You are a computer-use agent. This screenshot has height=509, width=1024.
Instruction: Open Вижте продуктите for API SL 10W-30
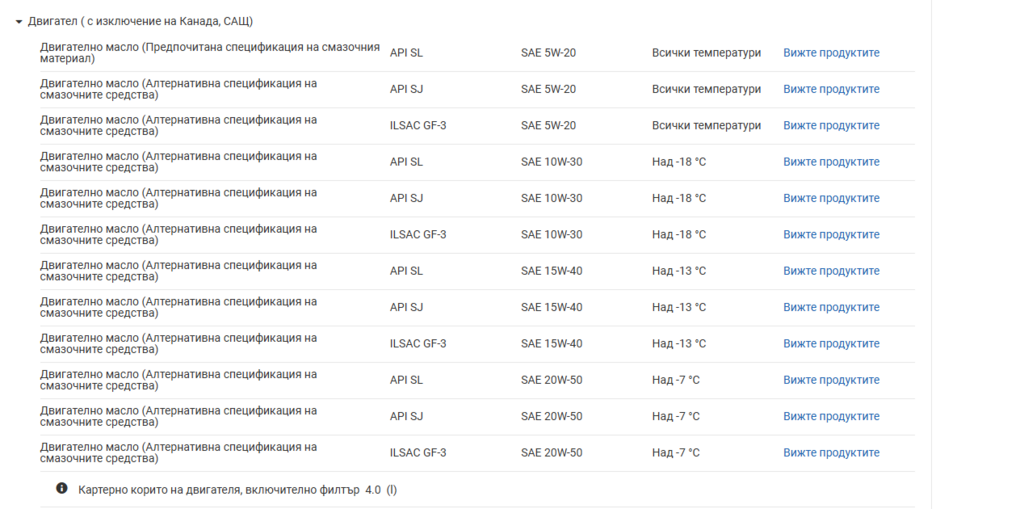(831, 162)
